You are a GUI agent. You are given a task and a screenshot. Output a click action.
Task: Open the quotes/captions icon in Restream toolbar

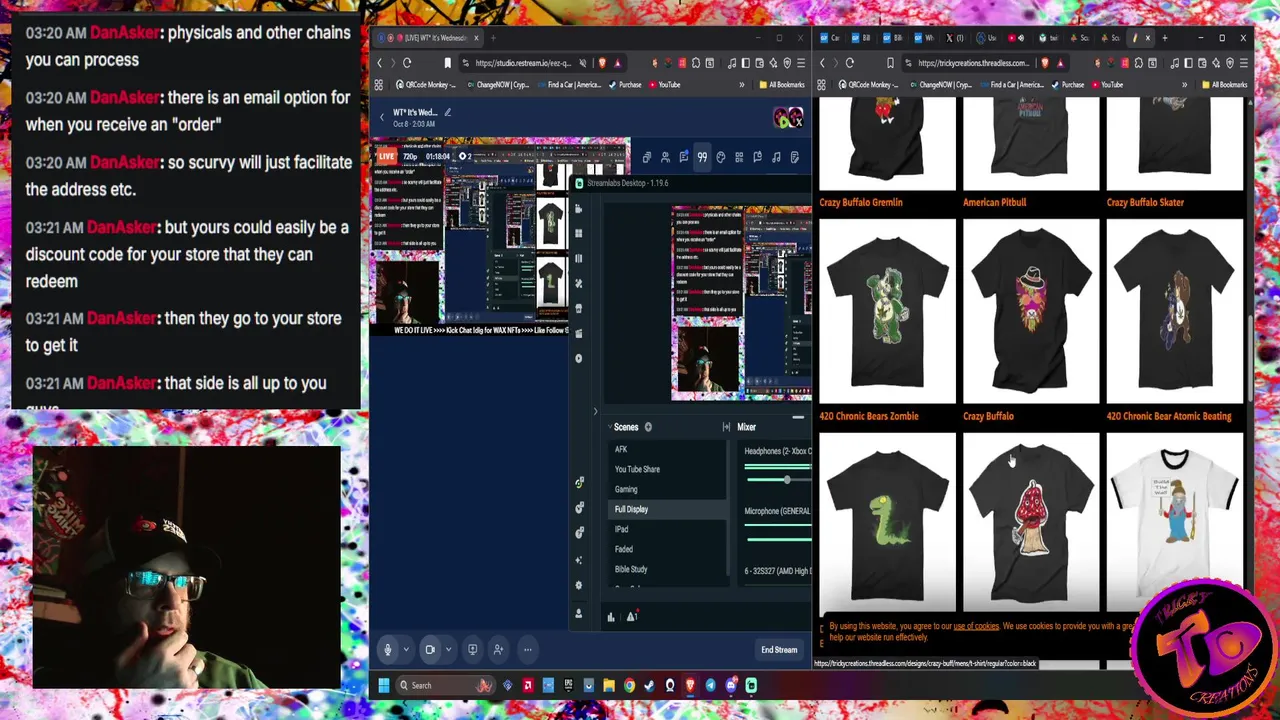(x=702, y=157)
